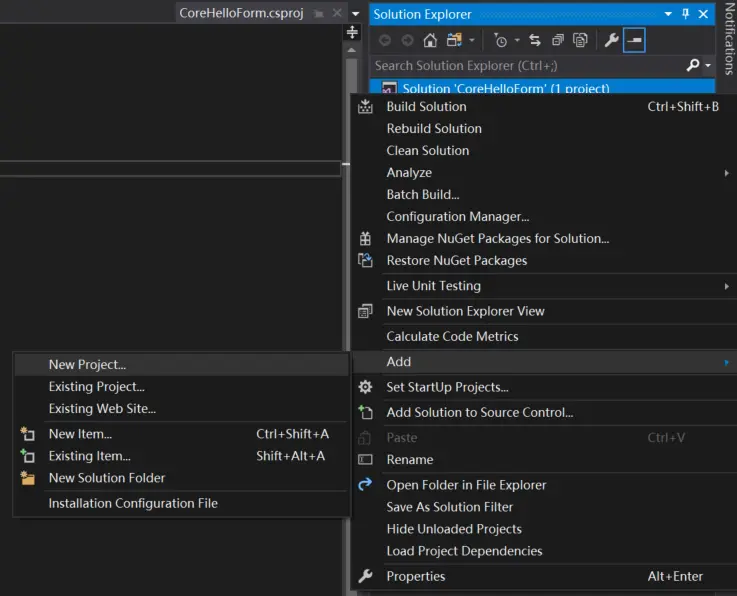Expand the Analyze submenu

pos(544,173)
